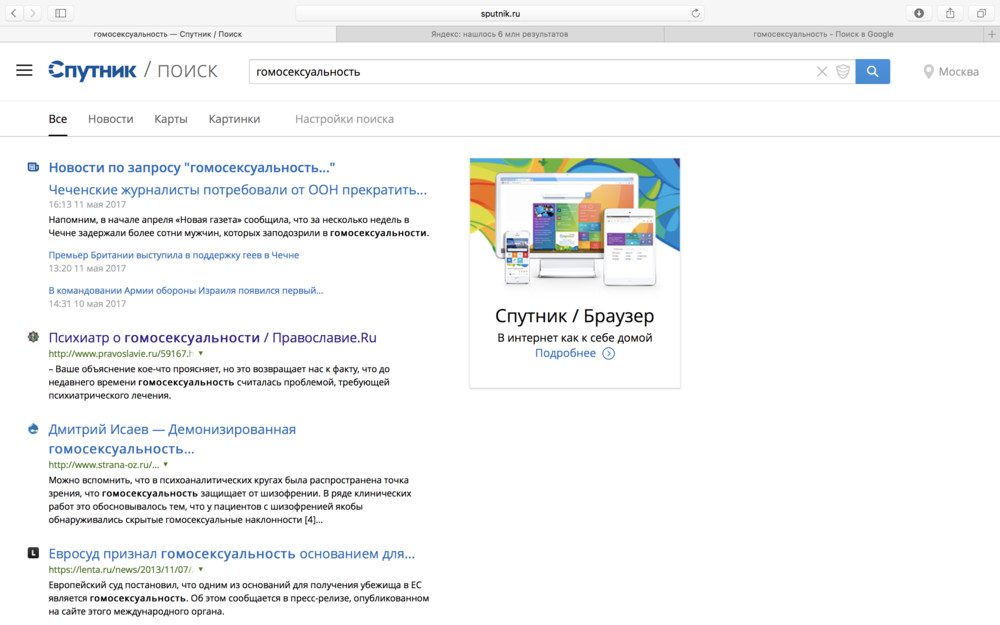Open the hamburger menu next to Спутник logo
Image resolution: width=1000 pixels, height=625 pixels.
pyautogui.click(x=24, y=71)
